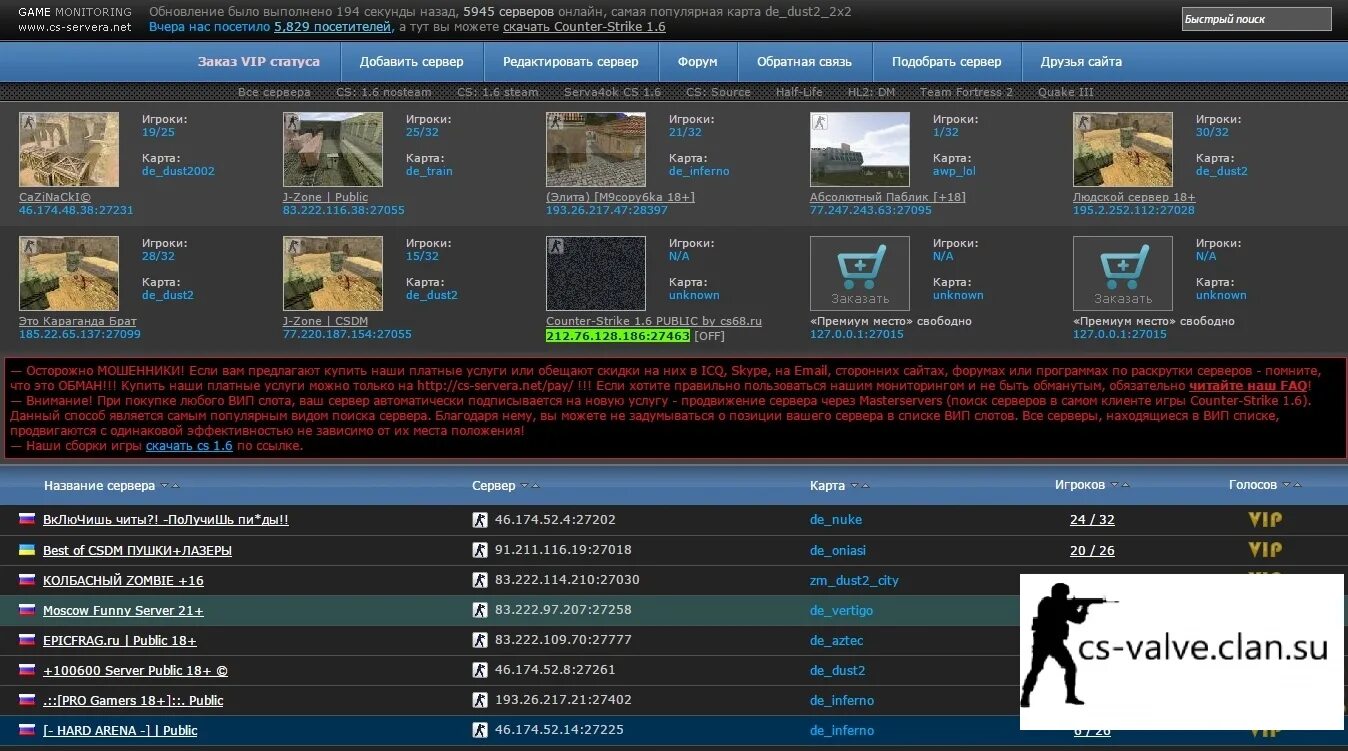
Task: Click the CS game icon next to 83.222.109.70:27777
Action: click(480, 640)
